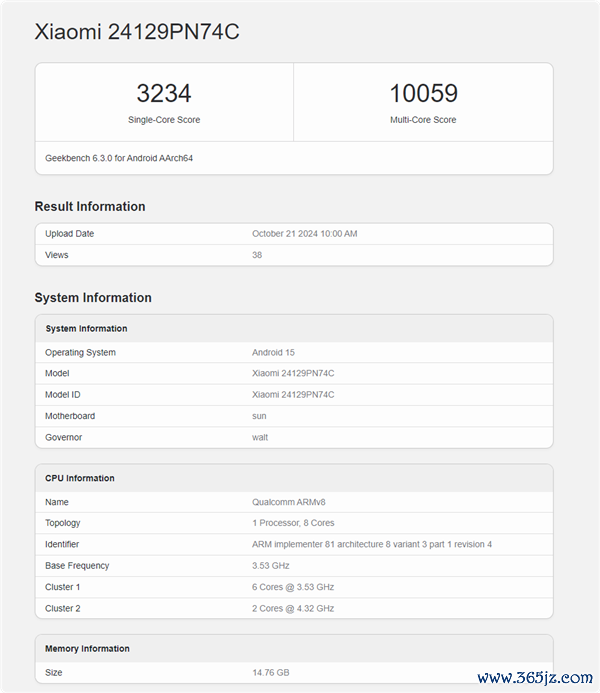Click the Base Frequency label
This screenshot has height=693, width=600.
77,566
